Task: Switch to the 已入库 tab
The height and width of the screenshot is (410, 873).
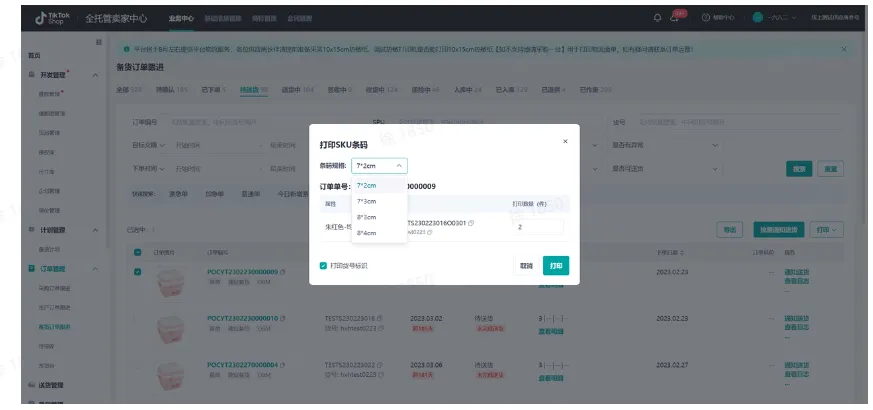Action: pos(511,90)
